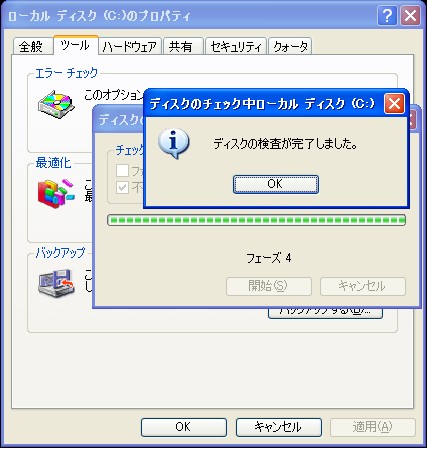Select the ツール tab
Screen dimensions: 428x449
[x=76, y=45]
